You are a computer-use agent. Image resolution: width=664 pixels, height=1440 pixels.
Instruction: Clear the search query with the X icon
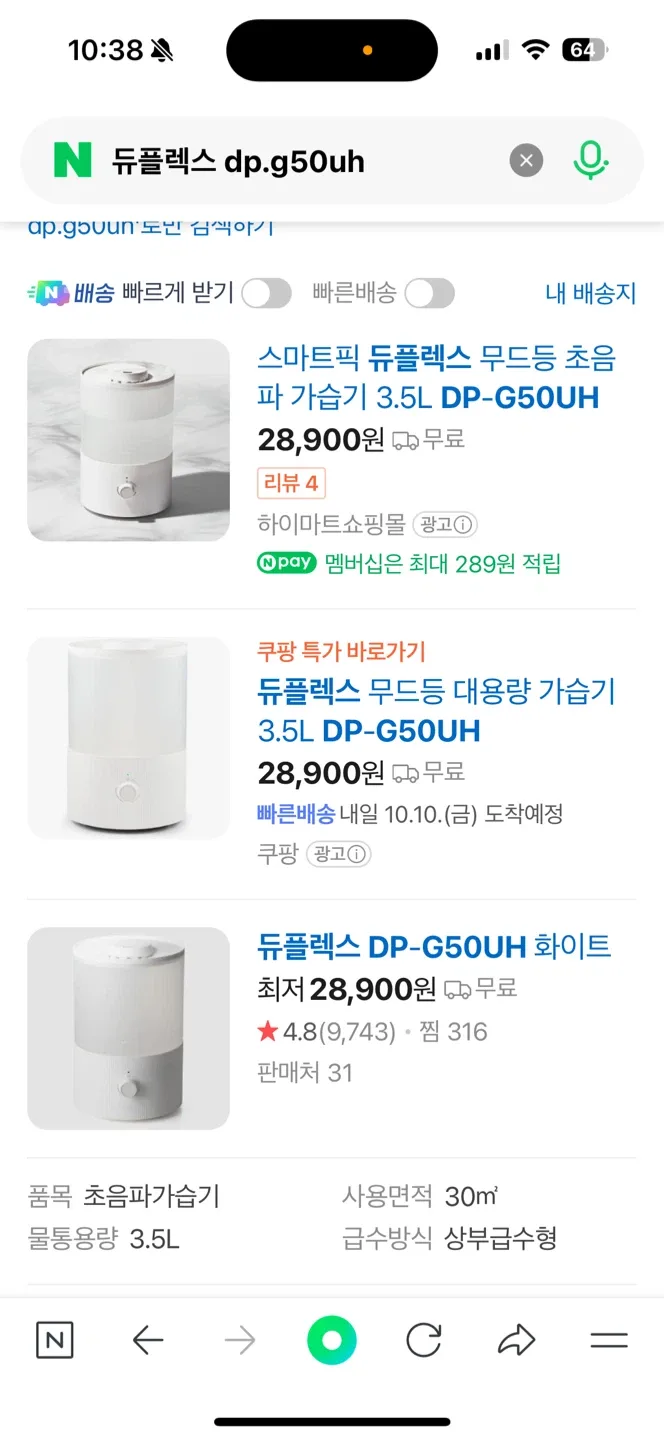point(526,160)
